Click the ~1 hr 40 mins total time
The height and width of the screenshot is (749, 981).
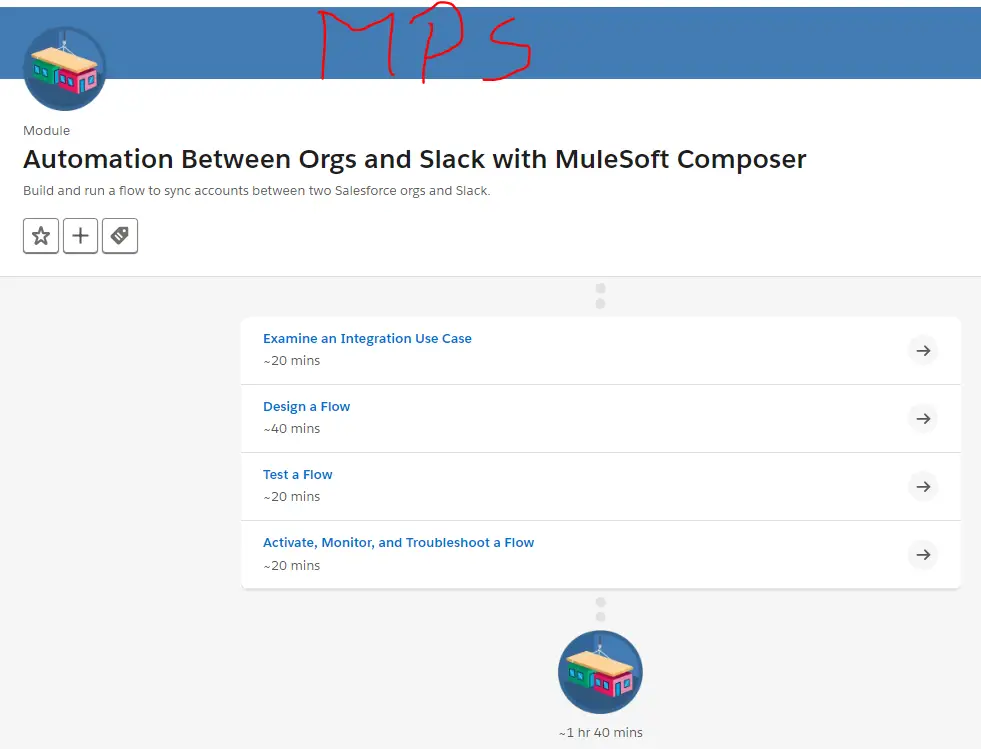(x=600, y=733)
